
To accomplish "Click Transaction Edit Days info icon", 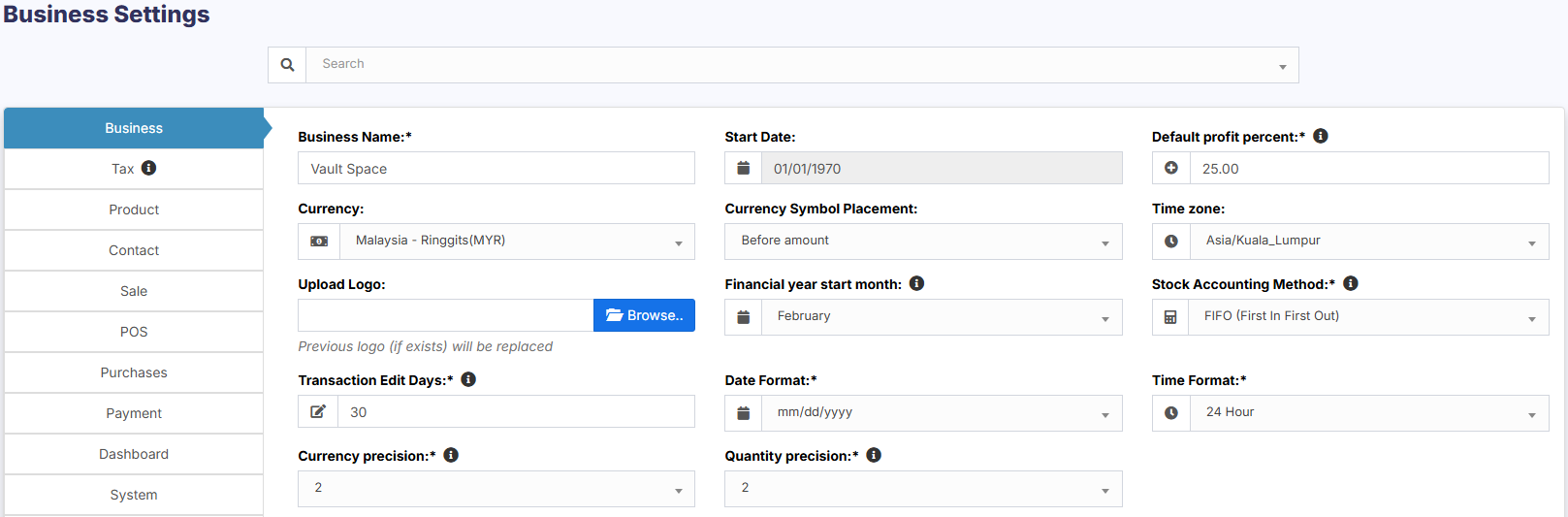I will tap(468, 380).
